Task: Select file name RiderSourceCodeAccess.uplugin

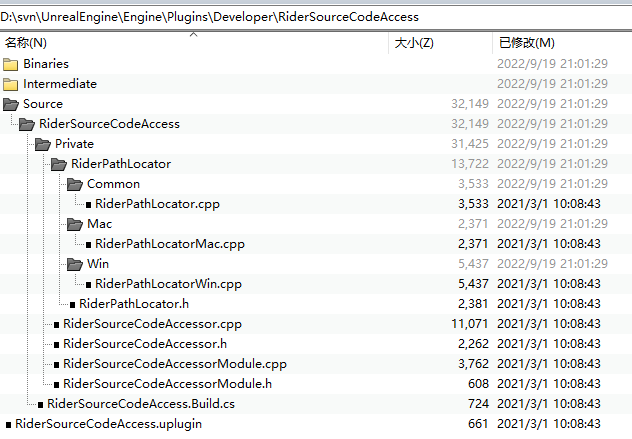Action: click(109, 424)
